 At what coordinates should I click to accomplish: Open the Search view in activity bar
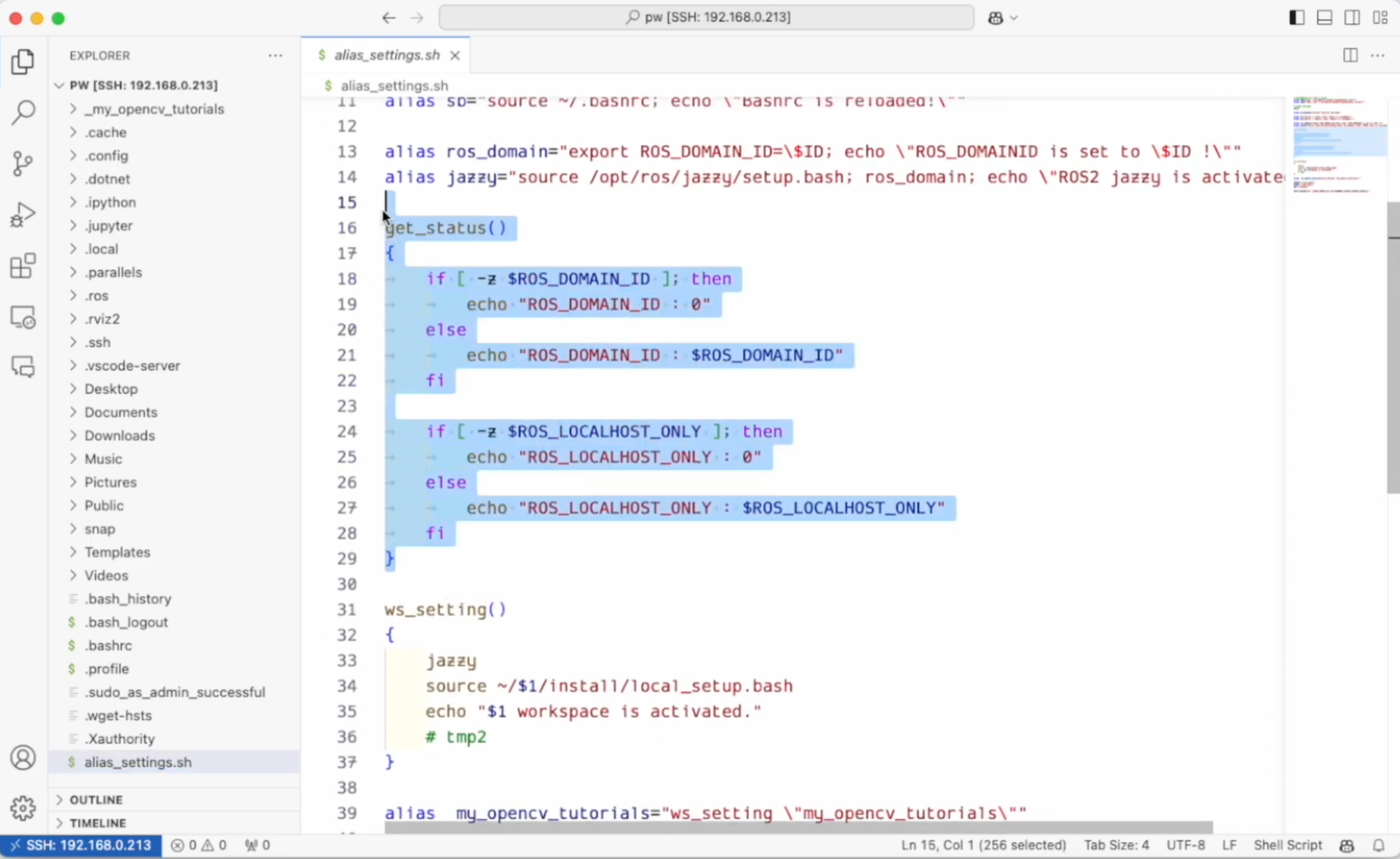point(23,113)
